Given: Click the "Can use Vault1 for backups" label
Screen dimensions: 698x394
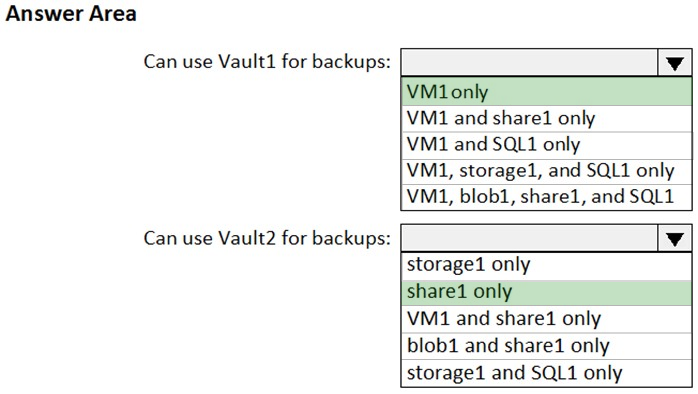Looking at the screenshot, I should coord(267,62).
